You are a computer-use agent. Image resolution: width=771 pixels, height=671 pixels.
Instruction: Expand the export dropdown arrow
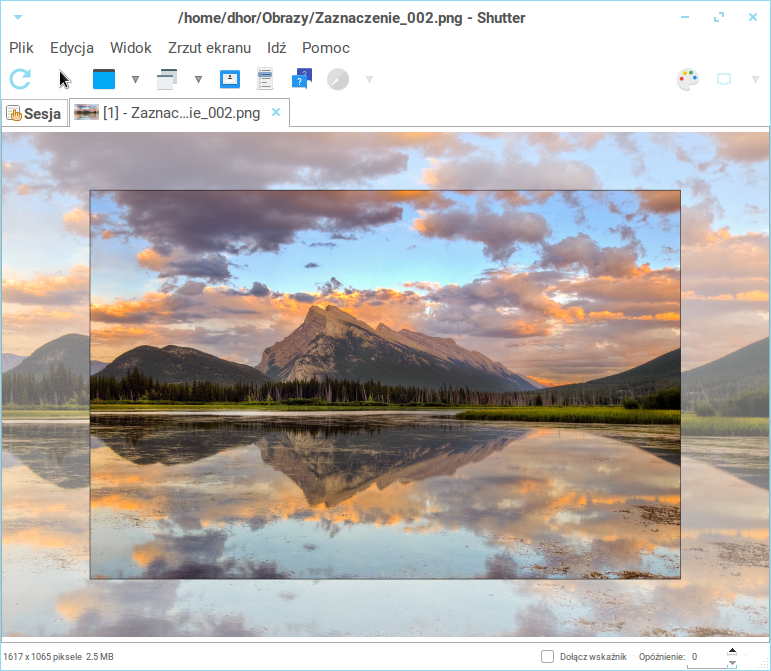coord(755,79)
